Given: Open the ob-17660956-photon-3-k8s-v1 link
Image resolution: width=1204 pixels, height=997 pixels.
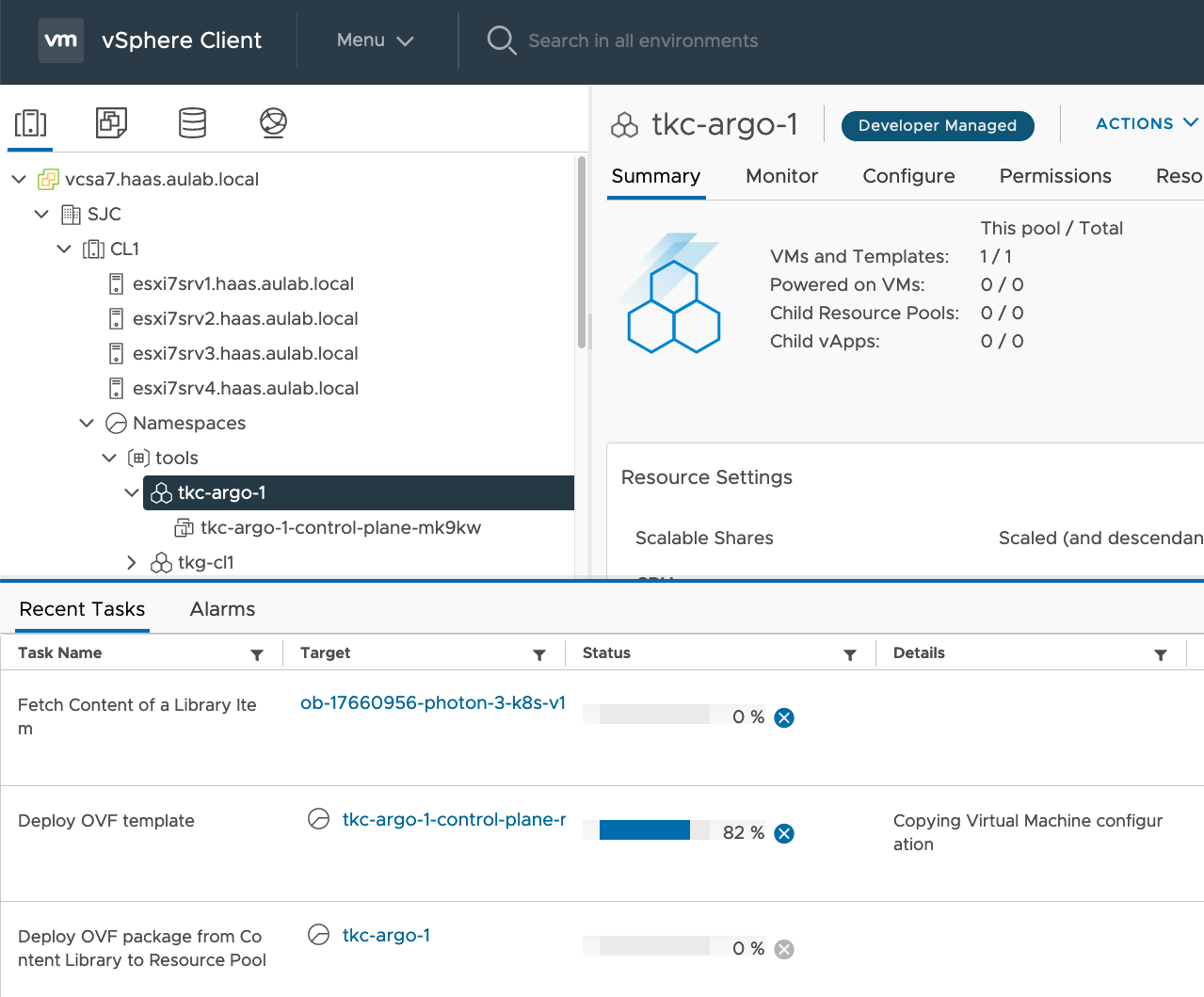Looking at the screenshot, I should [432, 702].
